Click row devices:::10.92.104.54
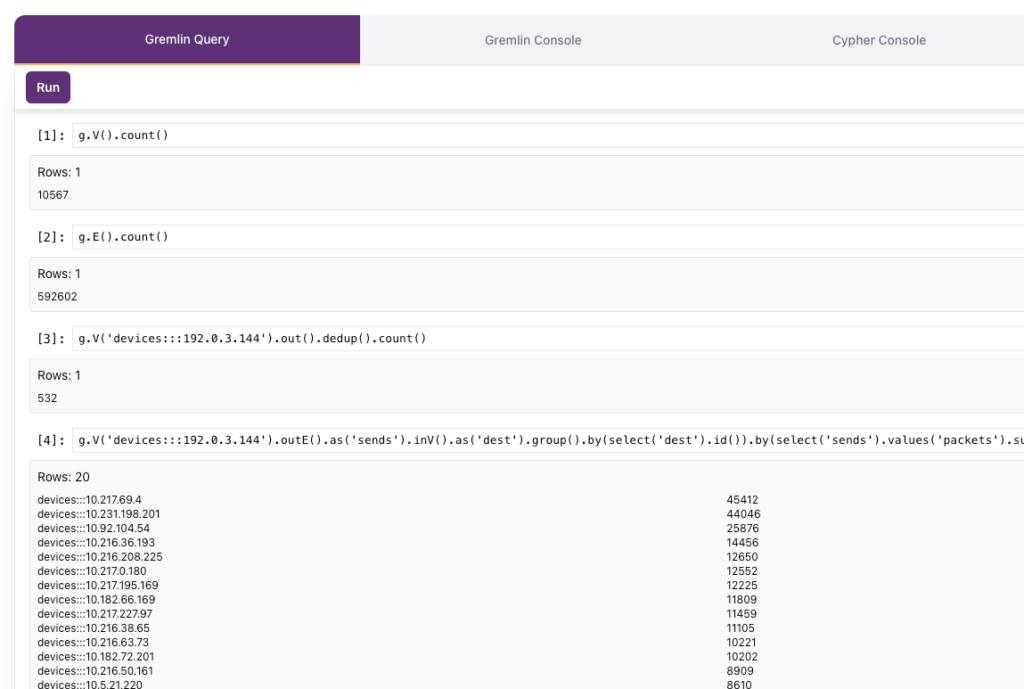1024x689 pixels. [x=93, y=528]
